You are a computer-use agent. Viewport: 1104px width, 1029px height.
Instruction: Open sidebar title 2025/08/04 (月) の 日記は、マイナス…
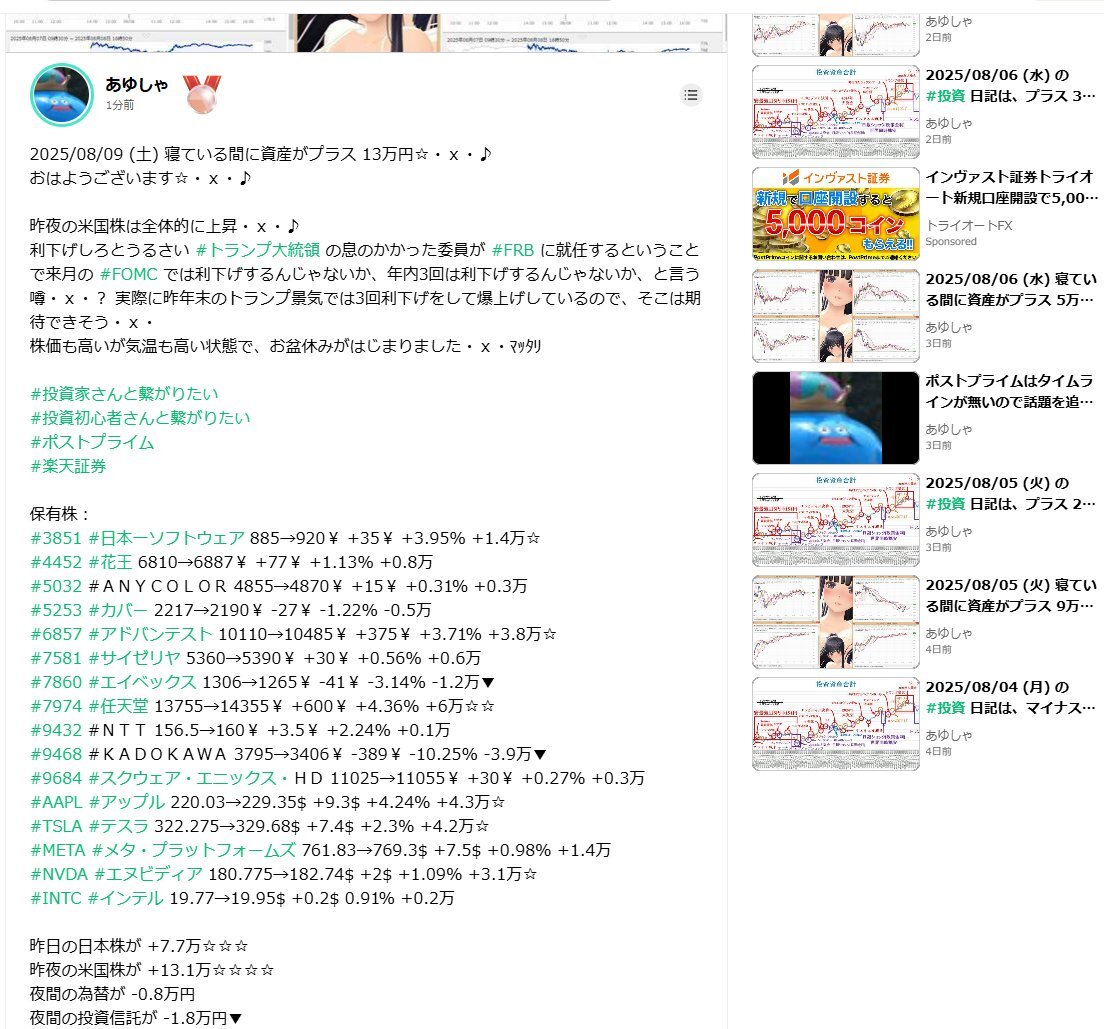tap(1011, 697)
